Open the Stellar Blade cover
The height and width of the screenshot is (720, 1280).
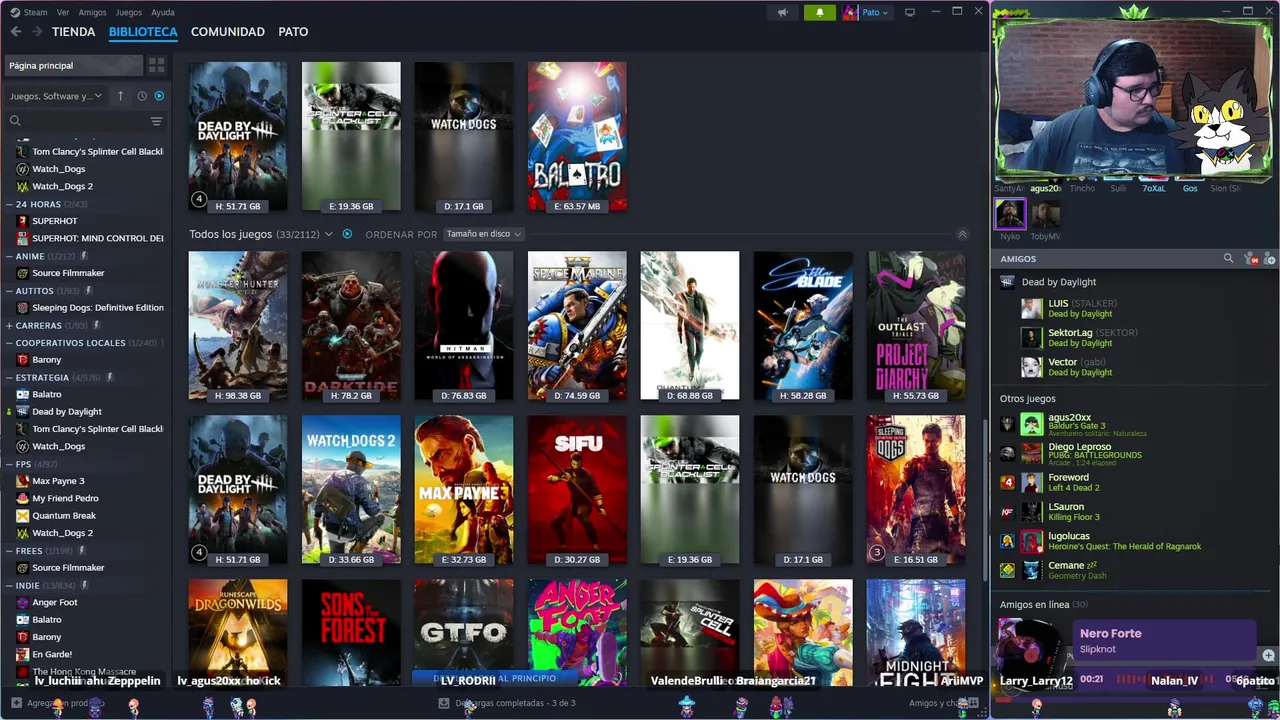pyautogui.click(x=803, y=325)
